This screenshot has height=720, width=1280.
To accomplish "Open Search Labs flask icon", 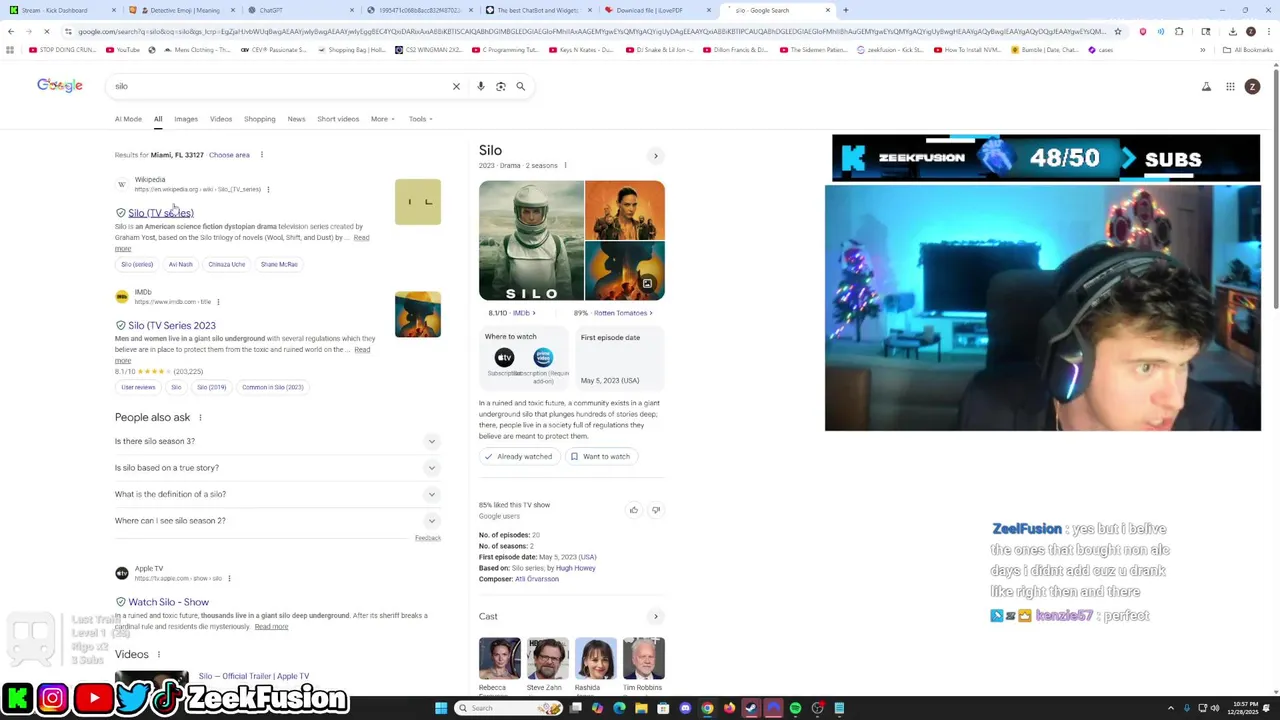I will 1206,86.
